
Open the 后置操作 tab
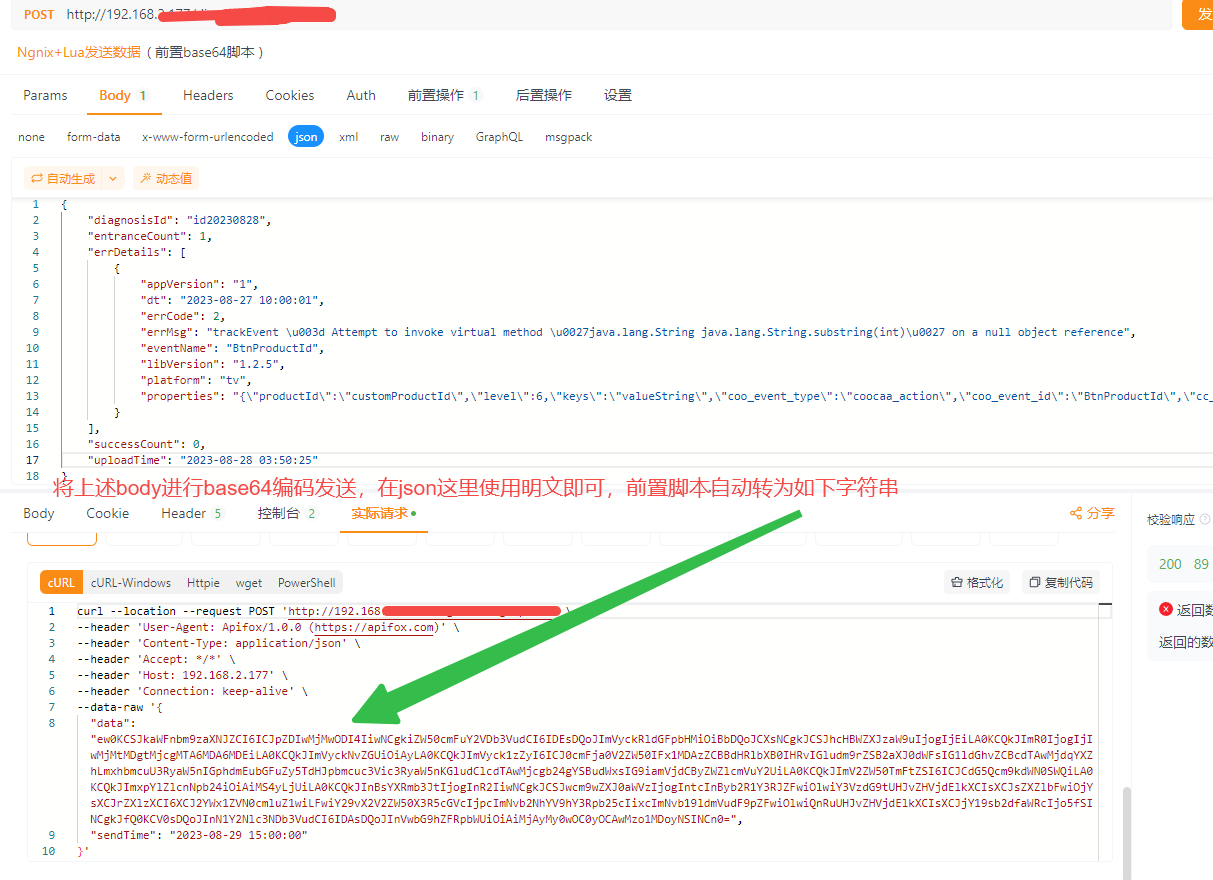544,95
